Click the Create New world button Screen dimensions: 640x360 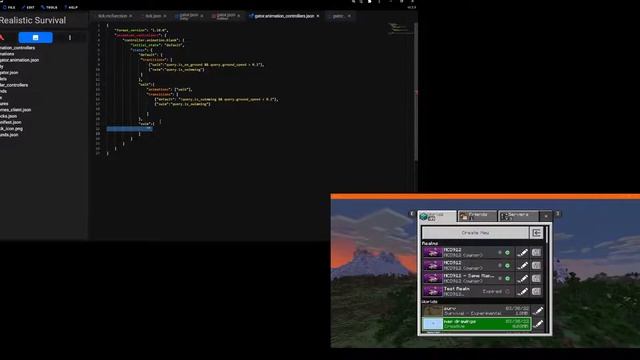(x=475, y=233)
